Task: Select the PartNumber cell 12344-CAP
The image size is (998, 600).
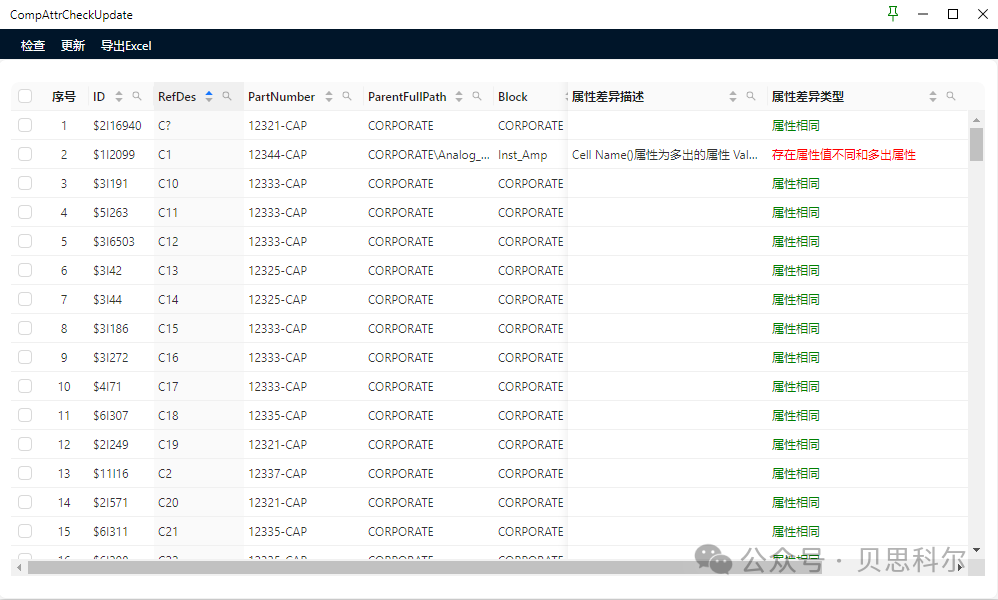Action: (x=278, y=155)
